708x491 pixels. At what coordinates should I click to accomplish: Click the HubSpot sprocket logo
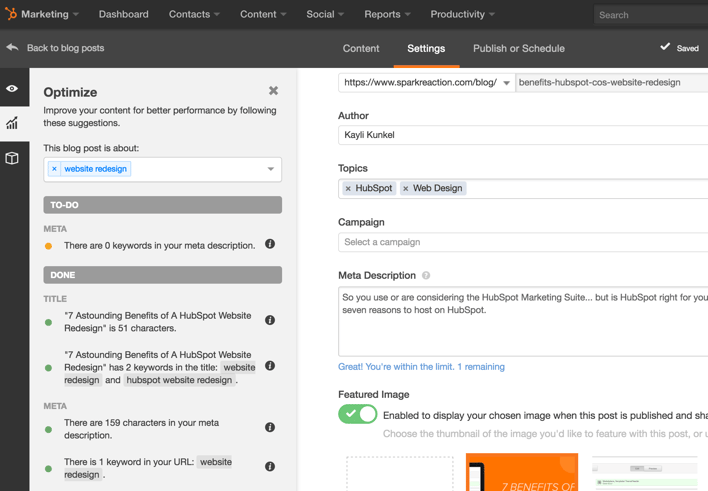(x=11, y=14)
